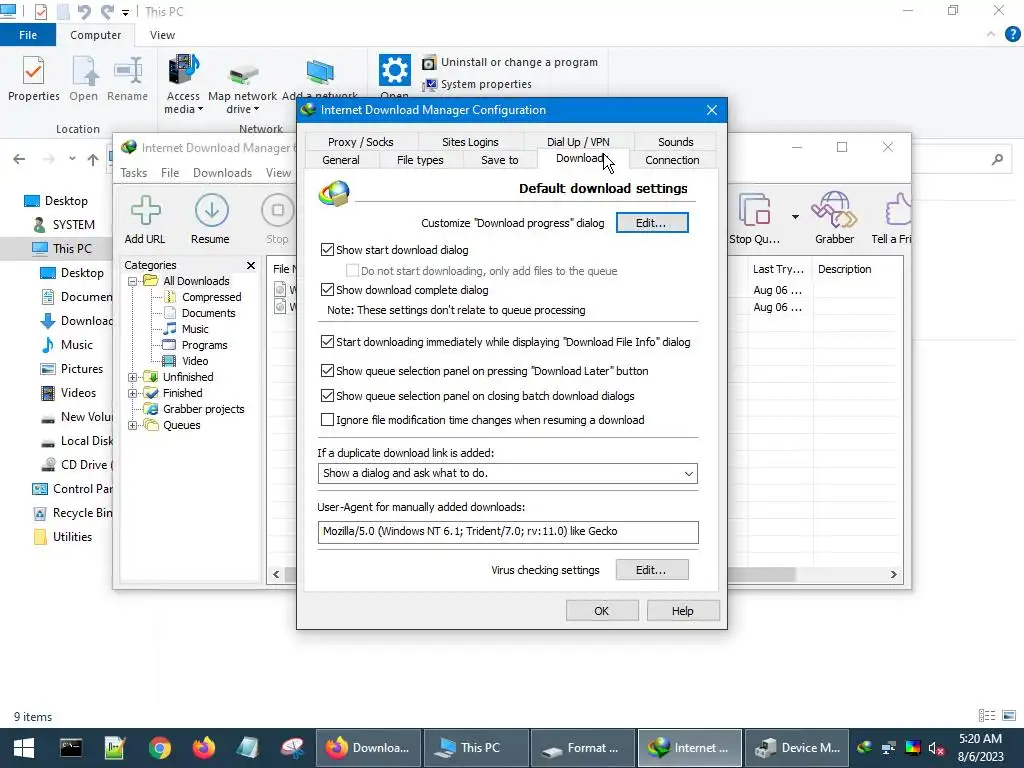Open the Quick Access Toolbar dropdown
This screenshot has height=768, width=1024.
[125, 12]
